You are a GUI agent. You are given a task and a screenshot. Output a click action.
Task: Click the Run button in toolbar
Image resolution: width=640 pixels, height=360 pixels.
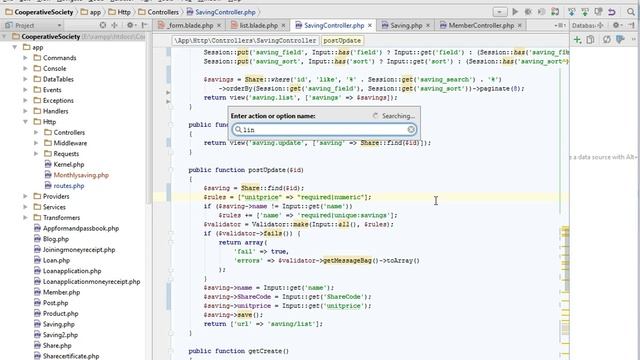tap(515, 12)
